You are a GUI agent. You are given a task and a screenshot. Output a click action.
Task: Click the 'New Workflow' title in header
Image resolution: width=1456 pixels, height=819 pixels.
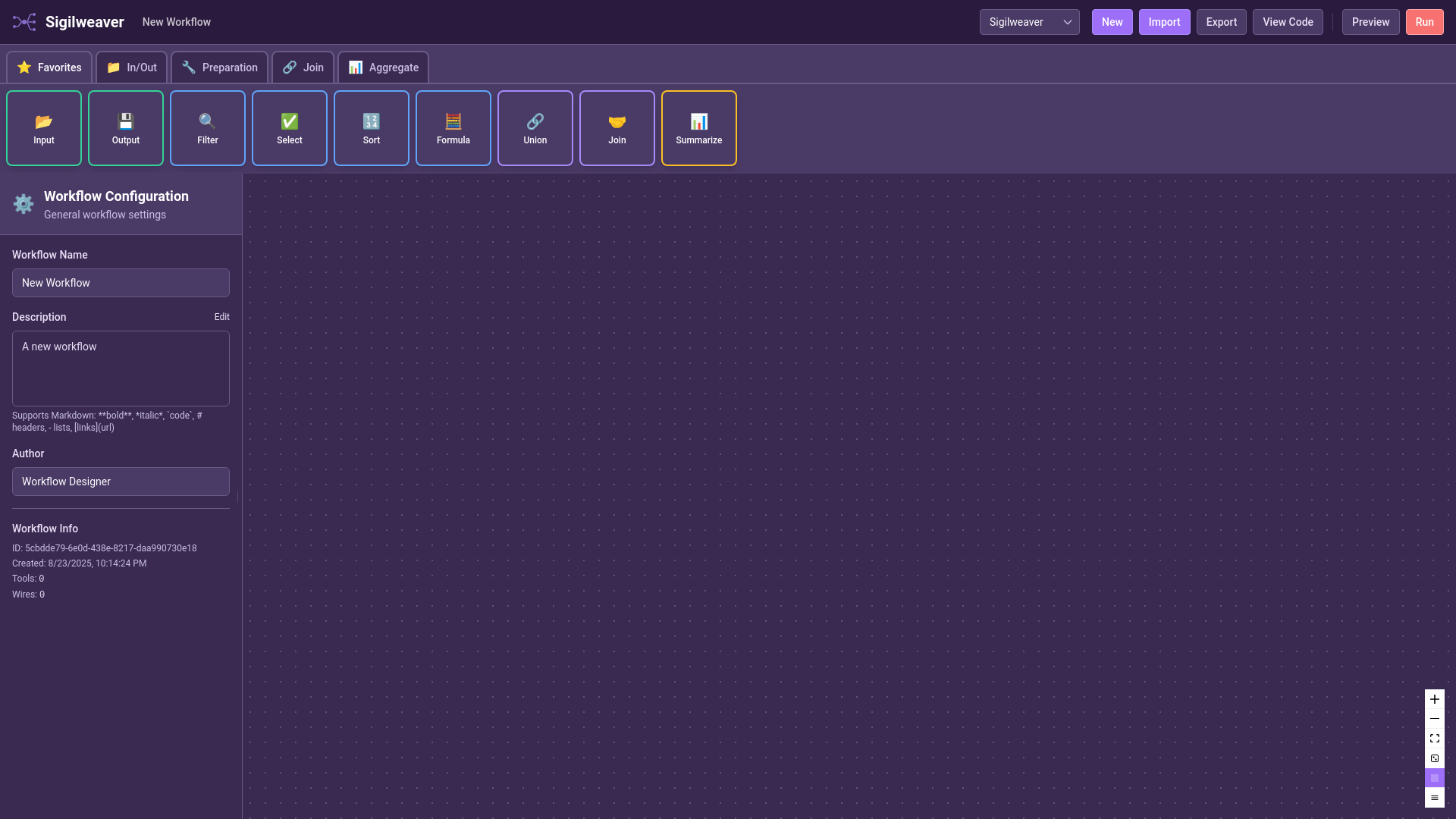177,22
